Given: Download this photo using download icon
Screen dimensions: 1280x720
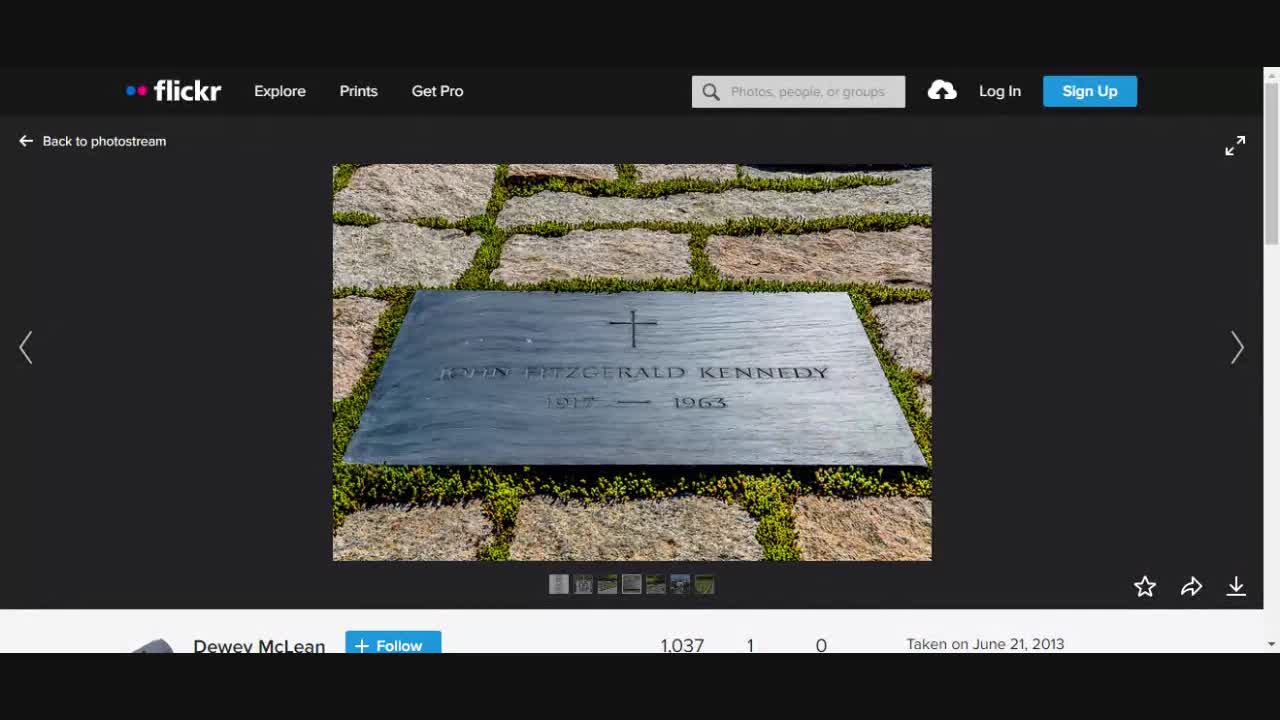Looking at the screenshot, I should pyautogui.click(x=1236, y=587).
